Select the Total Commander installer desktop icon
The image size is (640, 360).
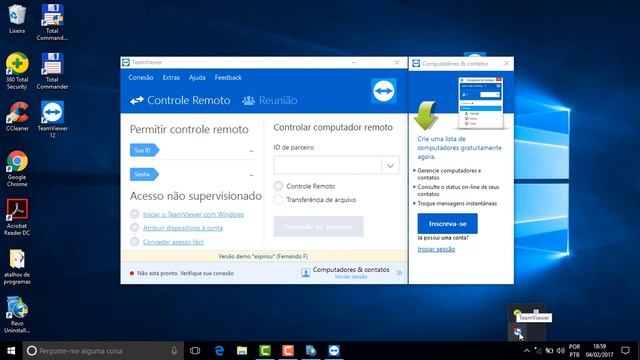pos(52,22)
